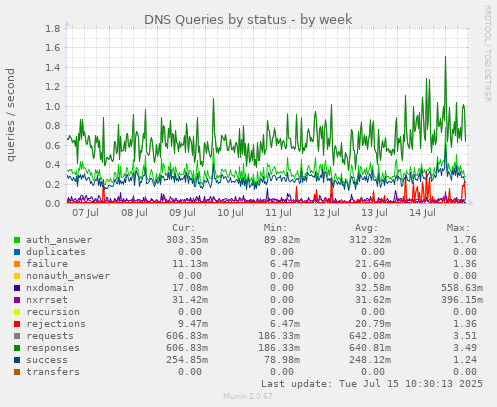Select the auth_answer legend label
The height and width of the screenshot is (407, 497).
pos(59,240)
